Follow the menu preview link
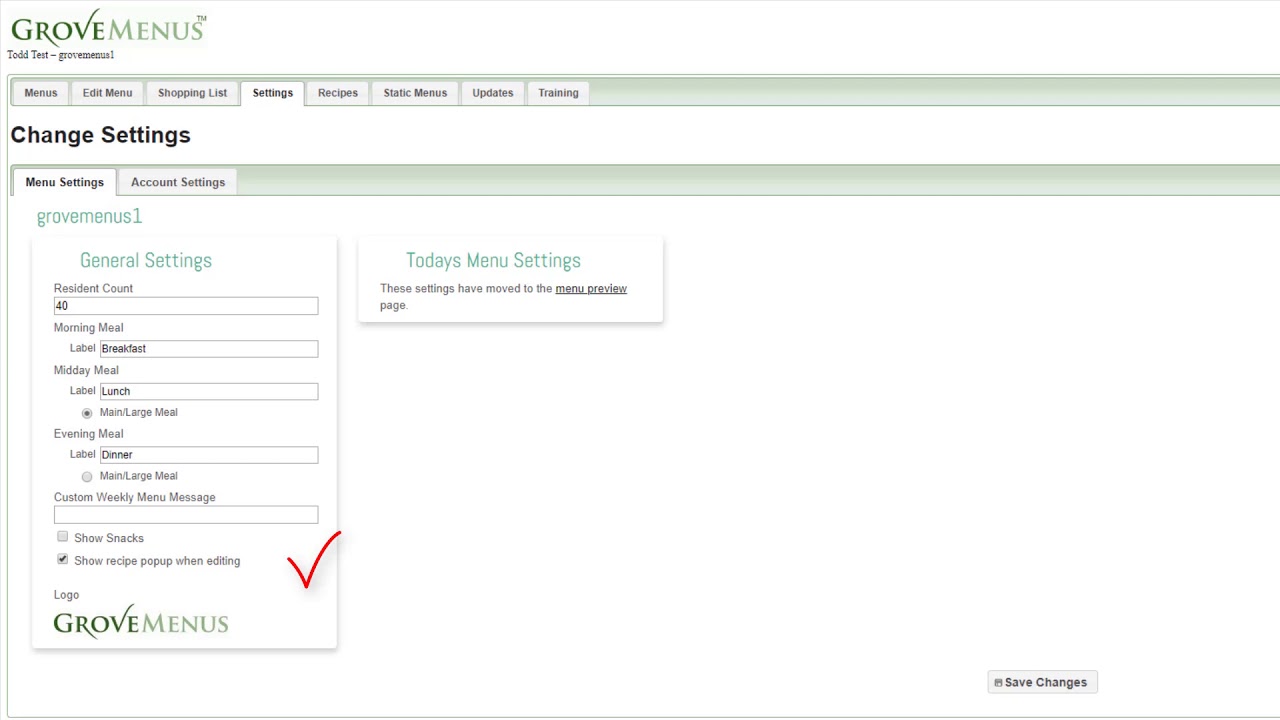The width and height of the screenshot is (1280, 720). point(591,288)
